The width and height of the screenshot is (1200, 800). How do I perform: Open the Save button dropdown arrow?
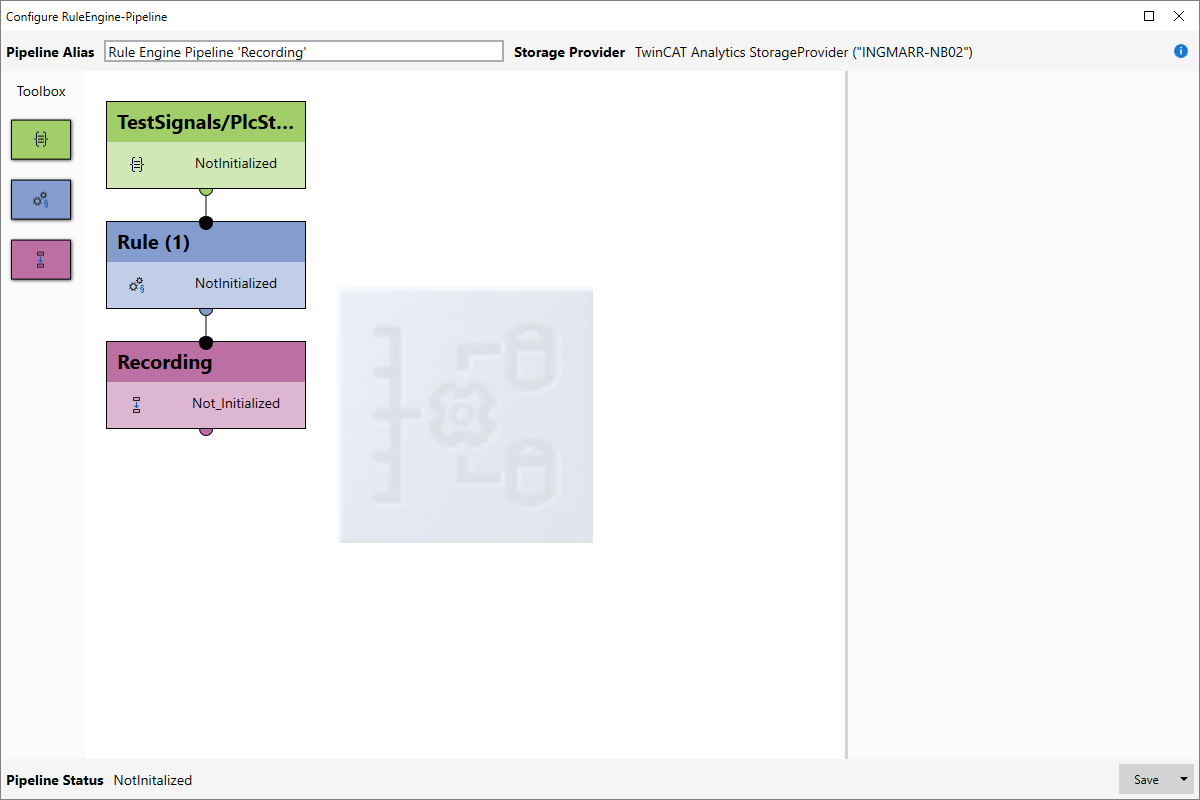[x=1184, y=780]
